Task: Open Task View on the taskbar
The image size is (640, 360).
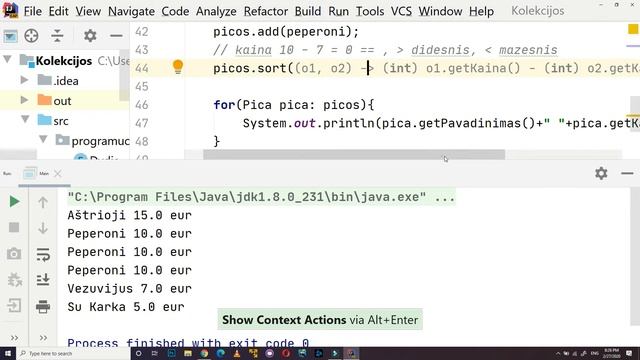Action: point(155,353)
